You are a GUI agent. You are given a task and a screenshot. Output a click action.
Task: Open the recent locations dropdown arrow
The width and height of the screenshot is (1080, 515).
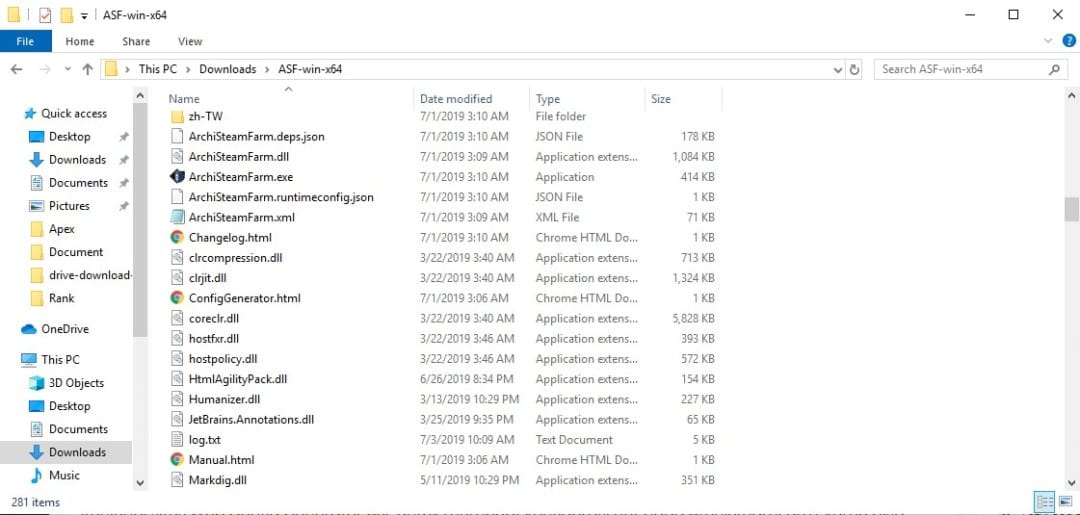pos(68,70)
